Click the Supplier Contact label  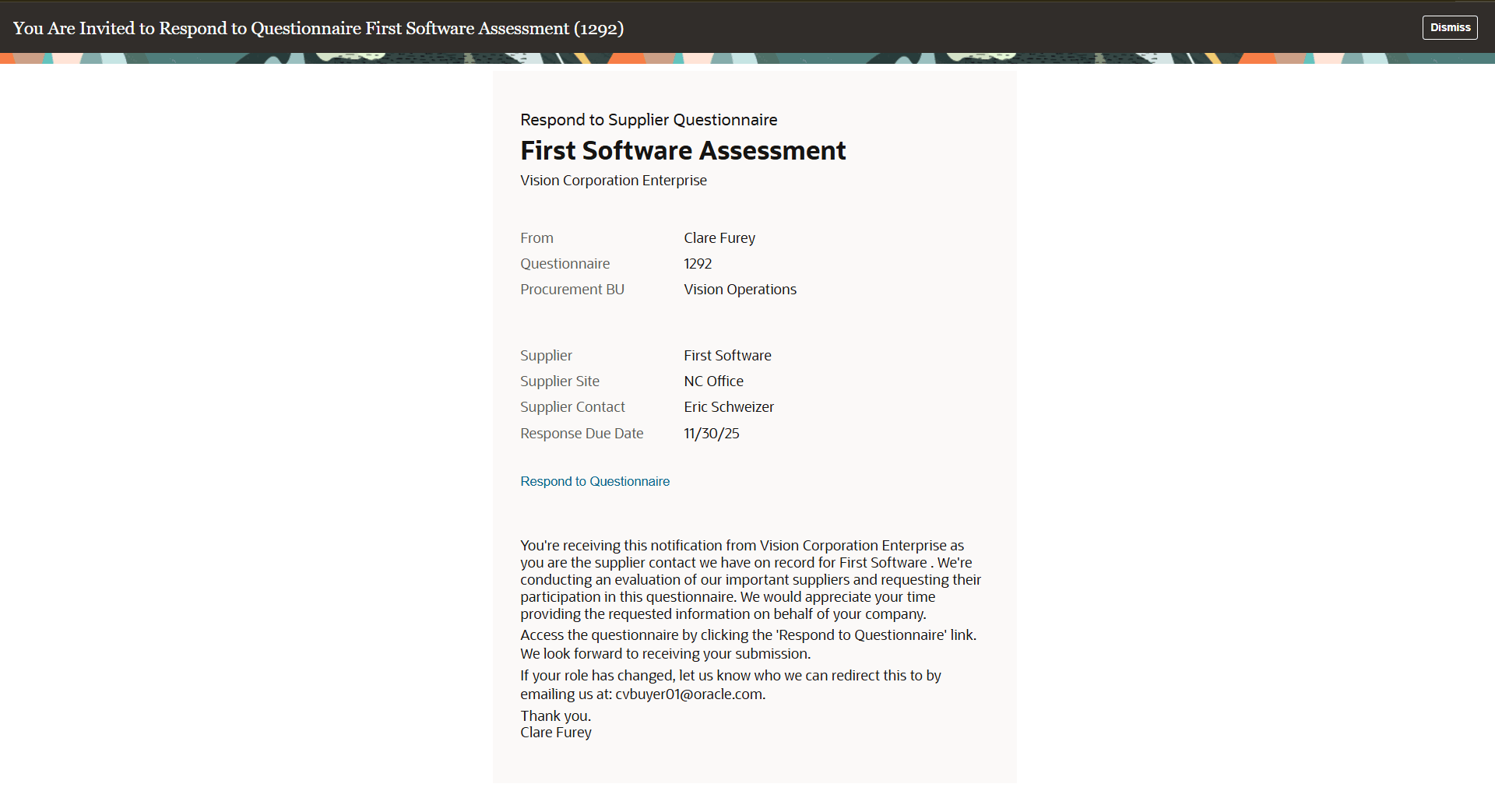572,407
